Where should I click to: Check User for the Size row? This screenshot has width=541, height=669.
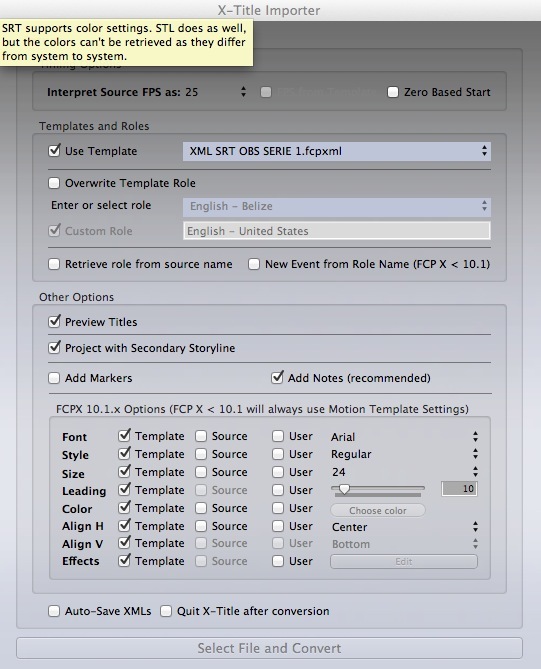[278, 472]
